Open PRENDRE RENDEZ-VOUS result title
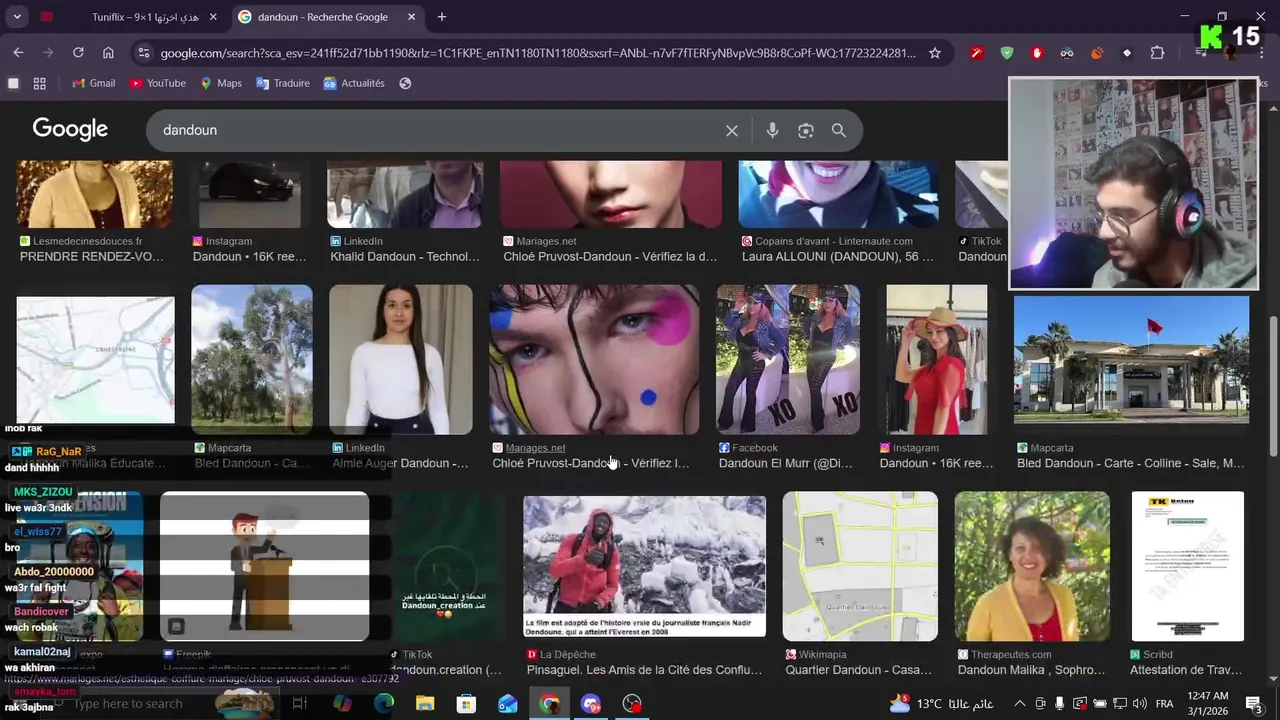 point(92,257)
